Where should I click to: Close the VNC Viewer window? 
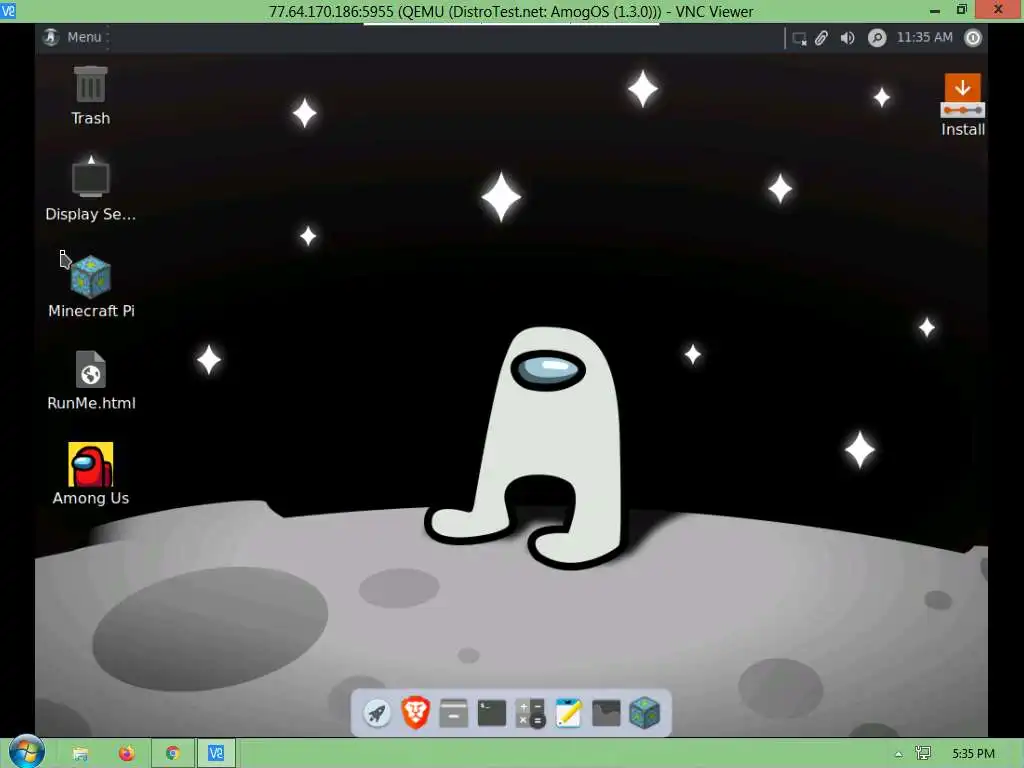(999, 10)
